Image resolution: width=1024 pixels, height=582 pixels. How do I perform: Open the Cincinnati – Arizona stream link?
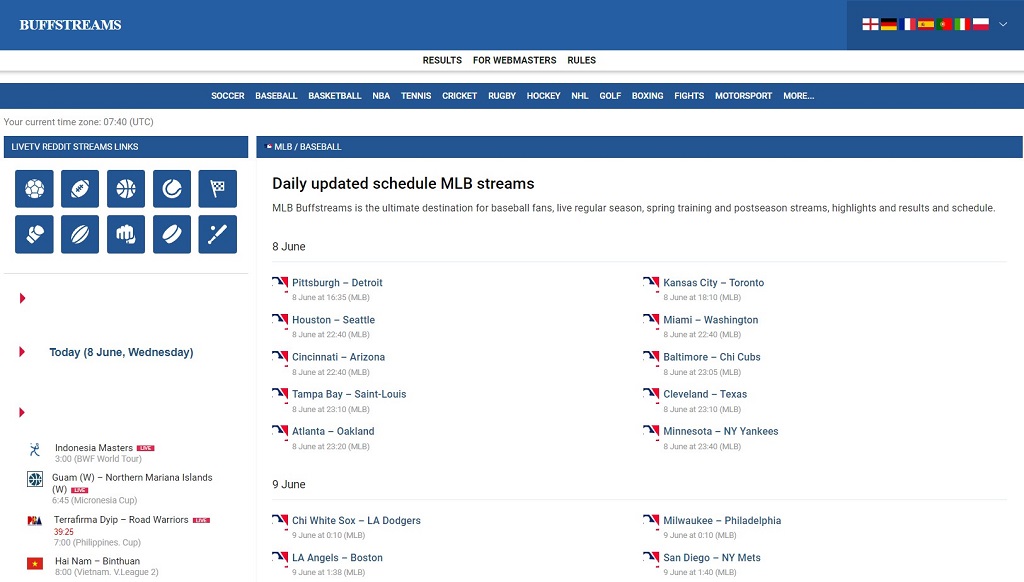click(x=338, y=357)
